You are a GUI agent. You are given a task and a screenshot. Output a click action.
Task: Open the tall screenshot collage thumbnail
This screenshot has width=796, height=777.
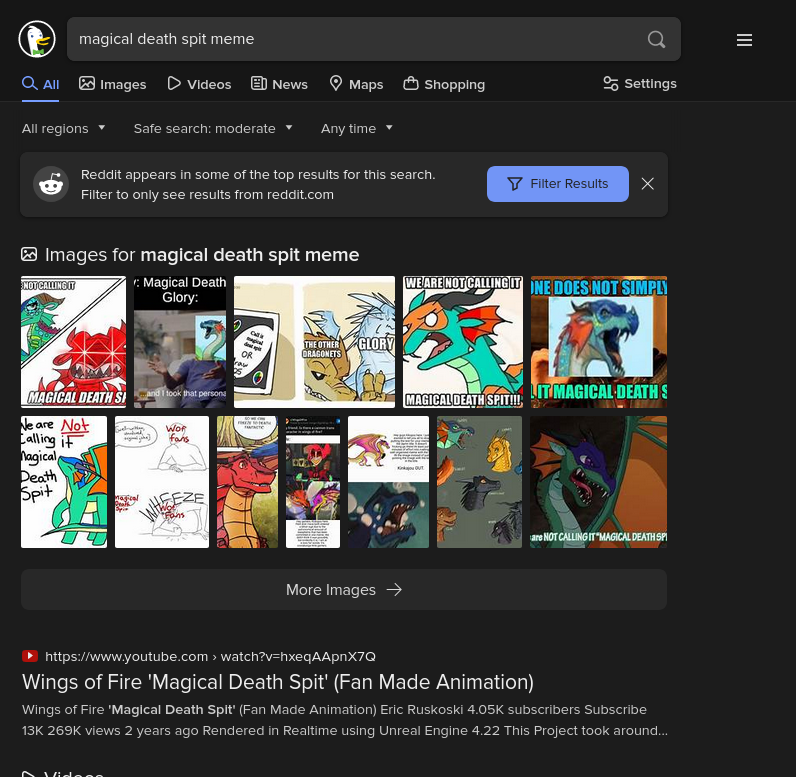pyautogui.click(x=313, y=482)
